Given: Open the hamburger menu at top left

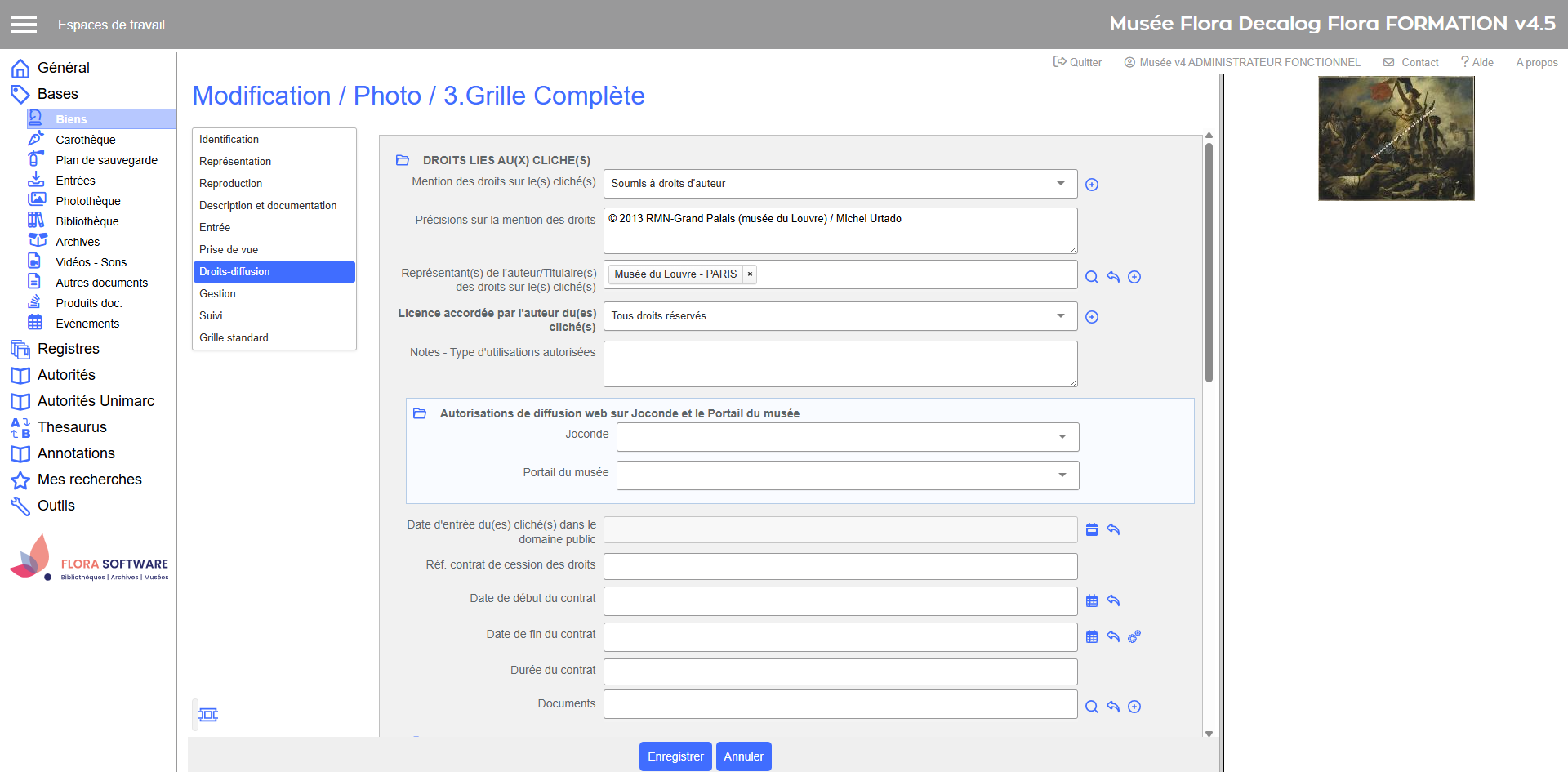Looking at the screenshot, I should [x=24, y=25].
